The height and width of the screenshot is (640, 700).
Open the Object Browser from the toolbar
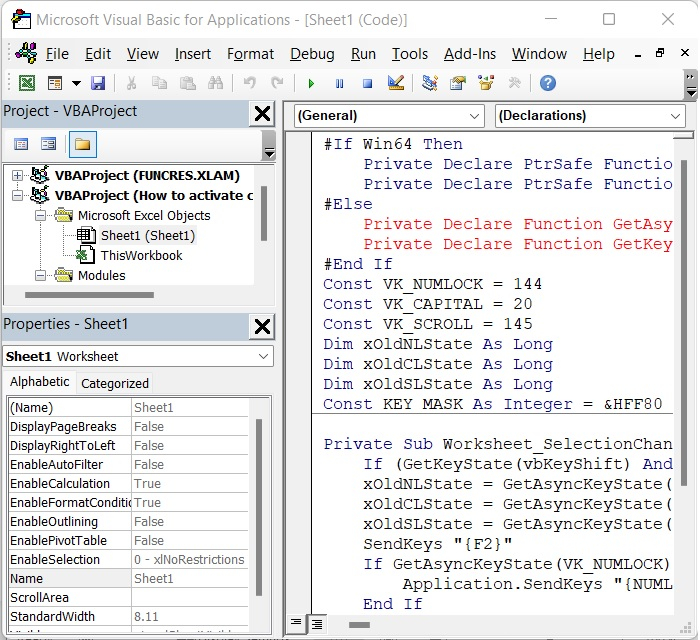coord(487,83)
